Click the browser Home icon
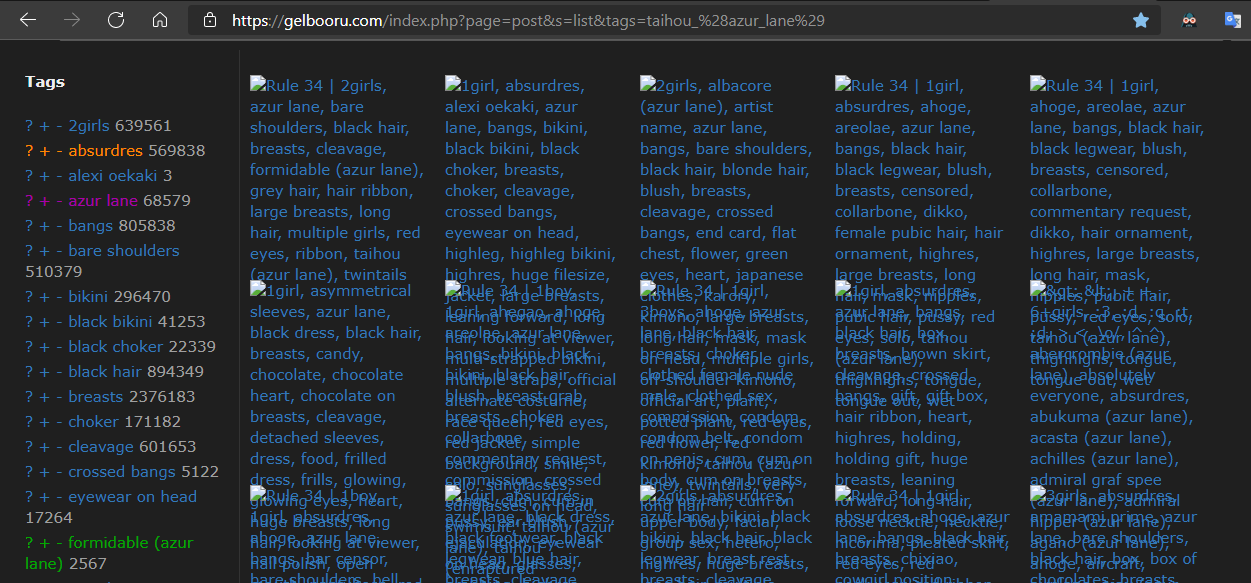The width and height of the screenshot is (1251, 583). coord(160,19)
